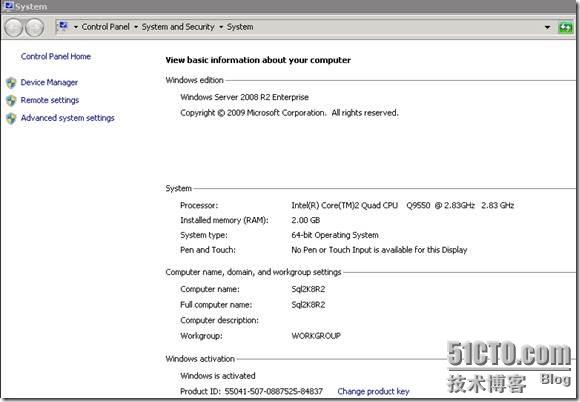
Task: Click the Full computer name value Sql2K8R2
Action: tap(308, 305)
